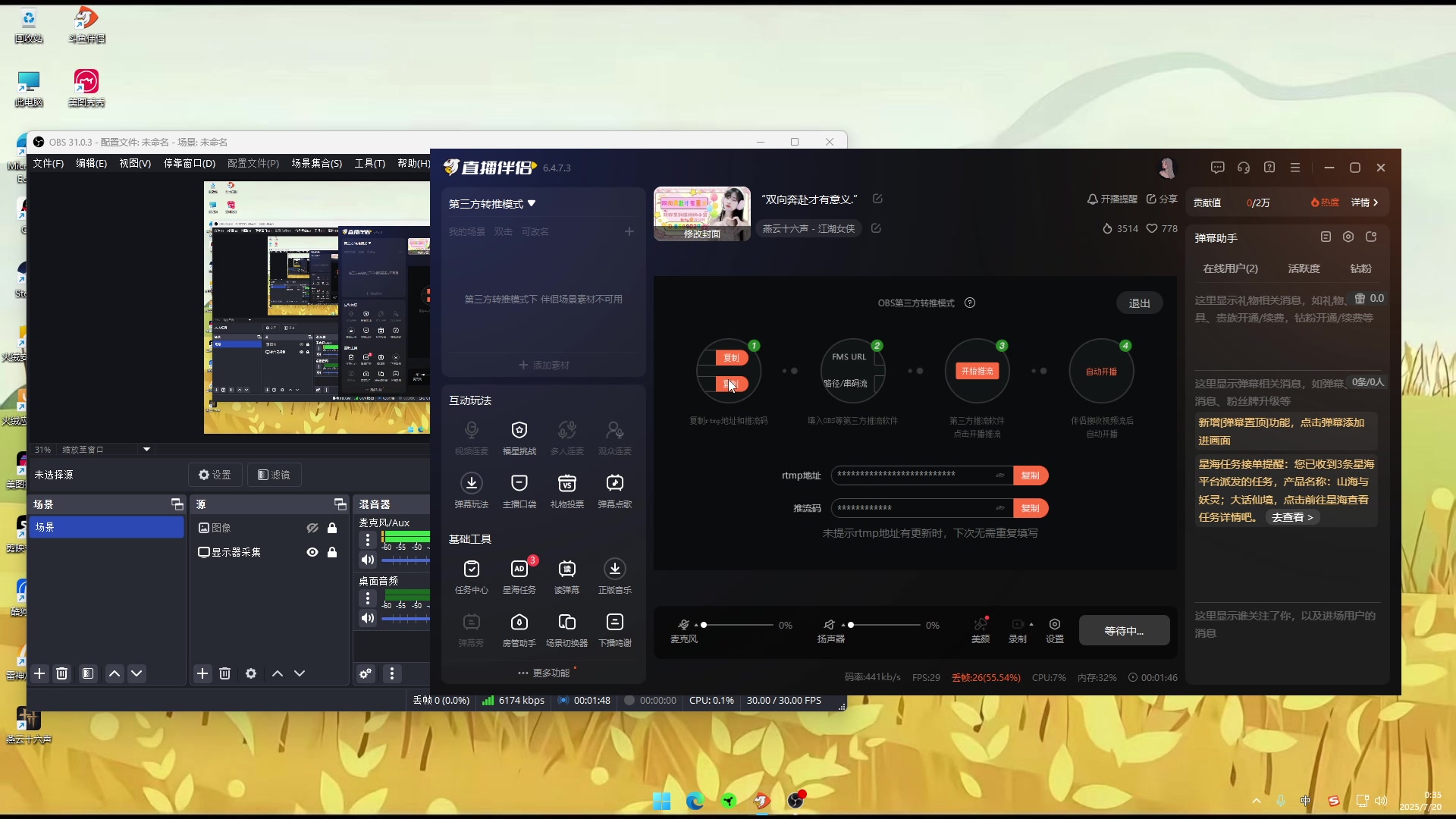Image resolution: width=1456 pixels, height=819 pixels.
Task: Switch to 活跃度 tab
Action: tap(1304, 268)
